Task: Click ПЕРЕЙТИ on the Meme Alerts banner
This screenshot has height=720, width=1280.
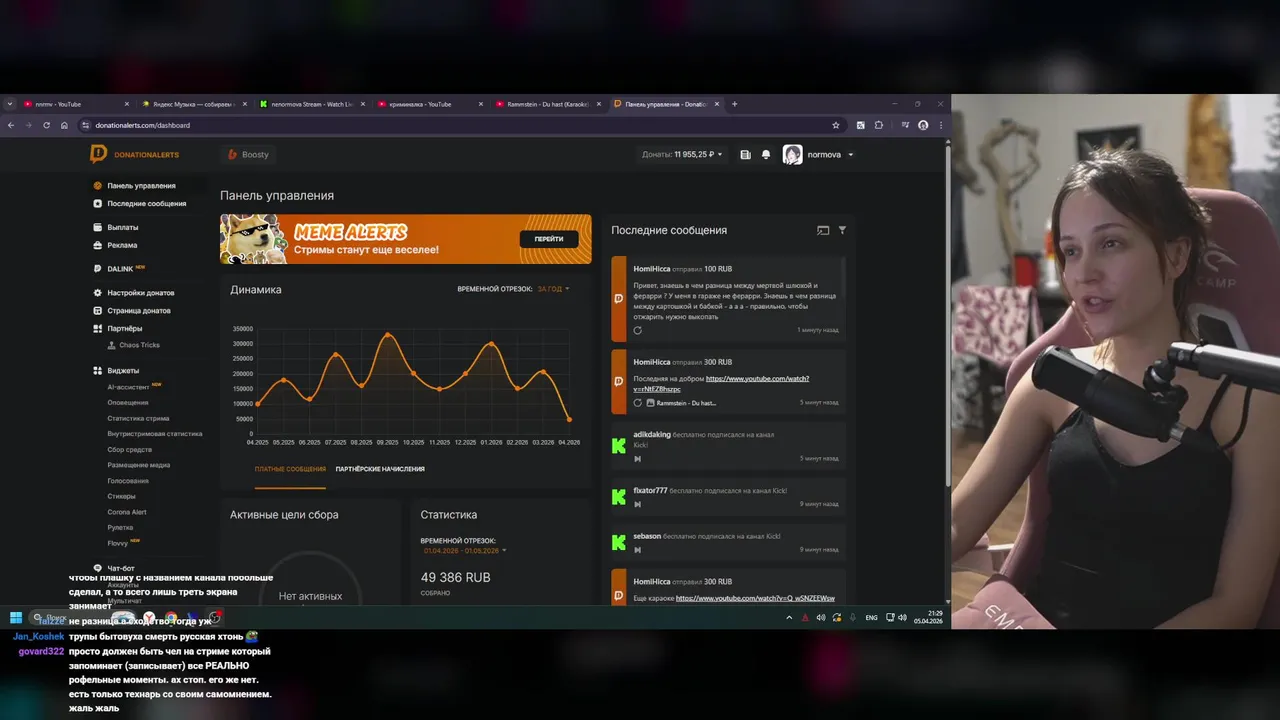Action: tap(549, 239)
